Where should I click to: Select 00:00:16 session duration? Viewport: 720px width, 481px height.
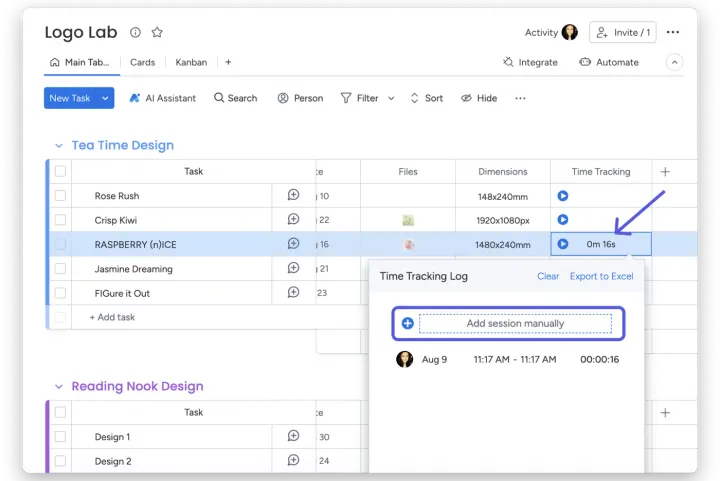click(x=599, y=359)
